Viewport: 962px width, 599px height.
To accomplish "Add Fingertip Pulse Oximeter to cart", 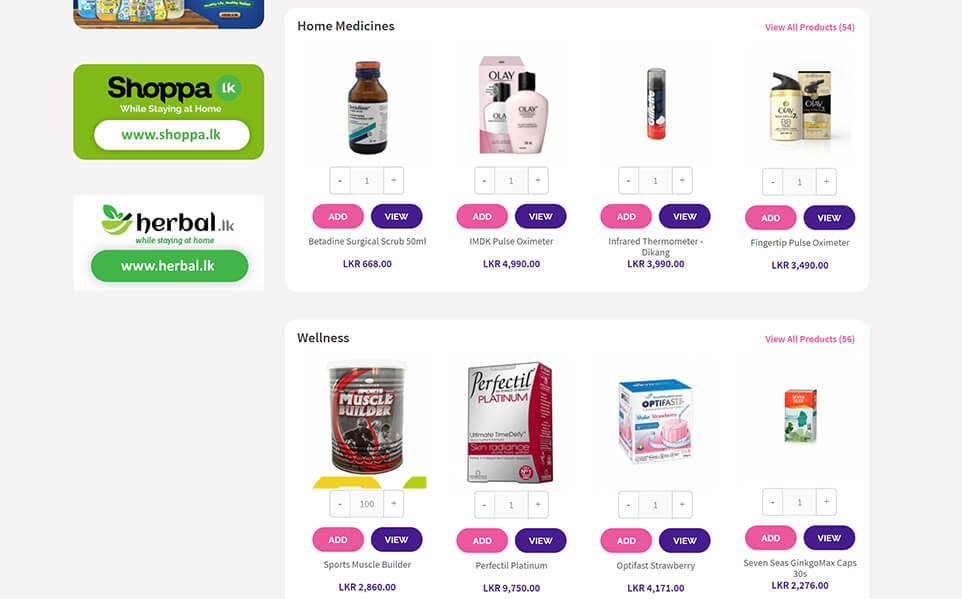I will (x=771, y=218).
